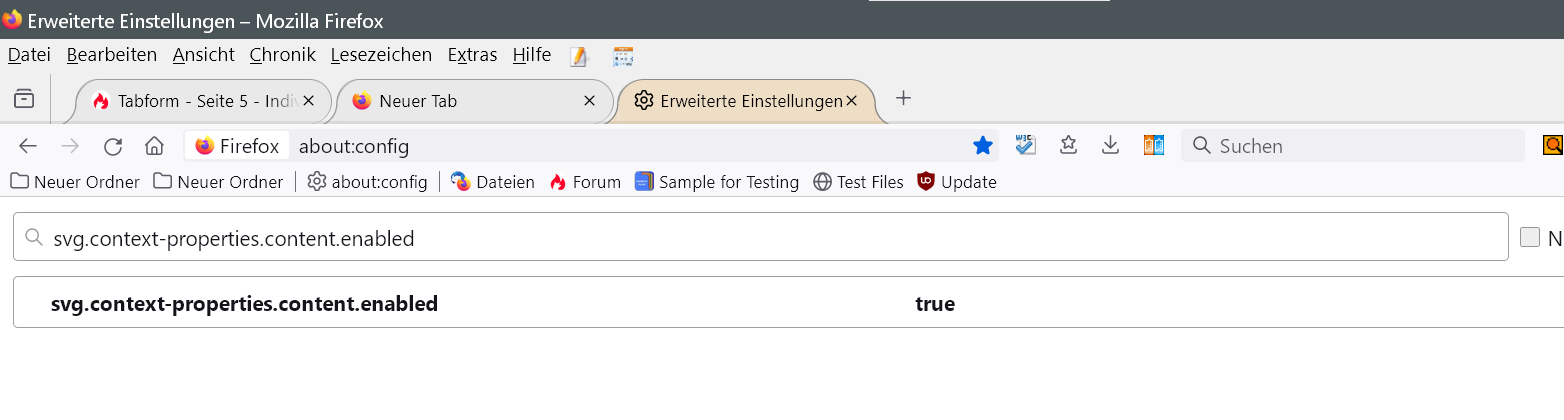Viewport: 1564px width, 420px height.
Task: Open the downloads panel arrow icon
Action: pos(1110,146)
